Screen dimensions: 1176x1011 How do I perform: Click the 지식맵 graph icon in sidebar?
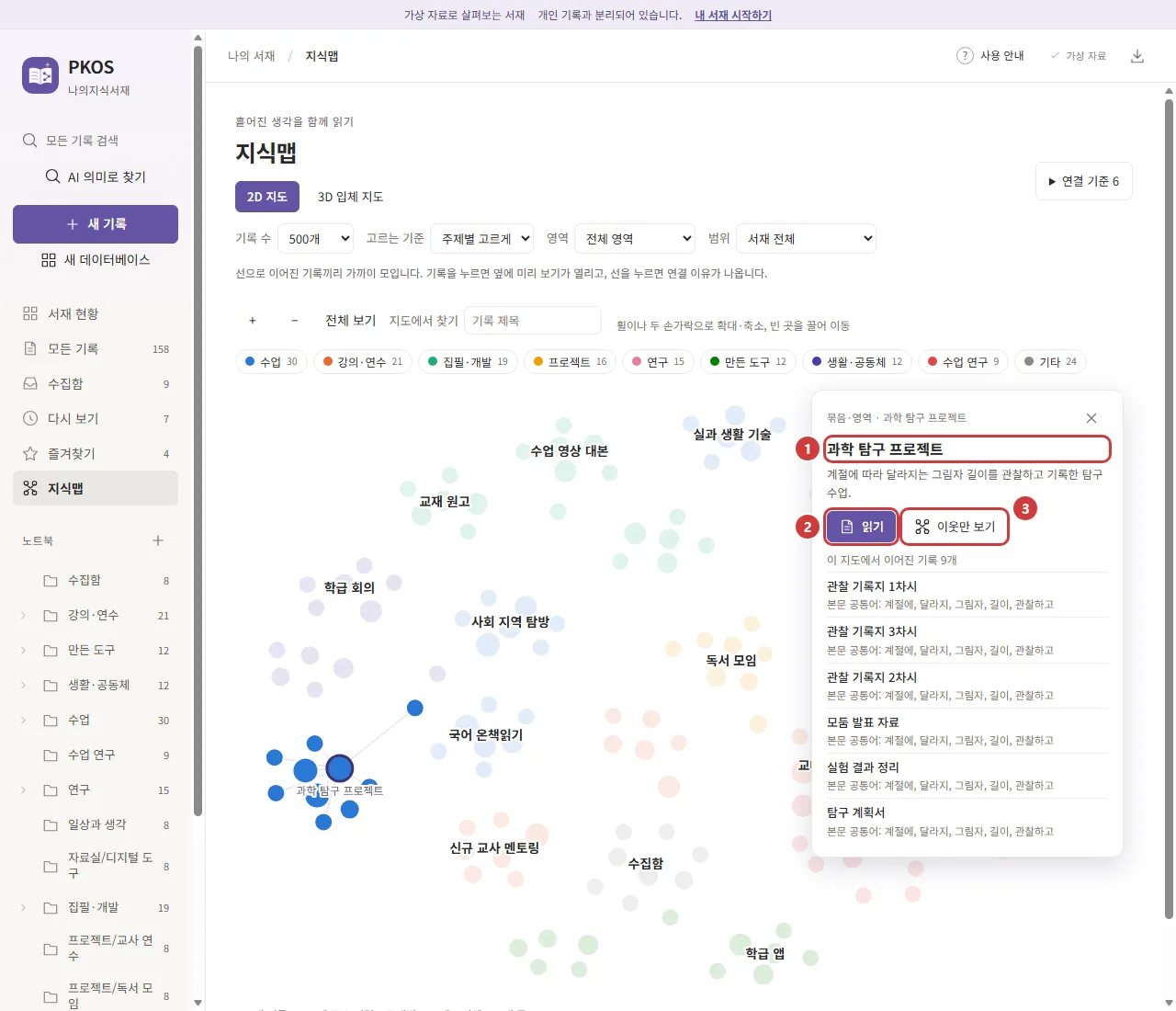[30, 488]
